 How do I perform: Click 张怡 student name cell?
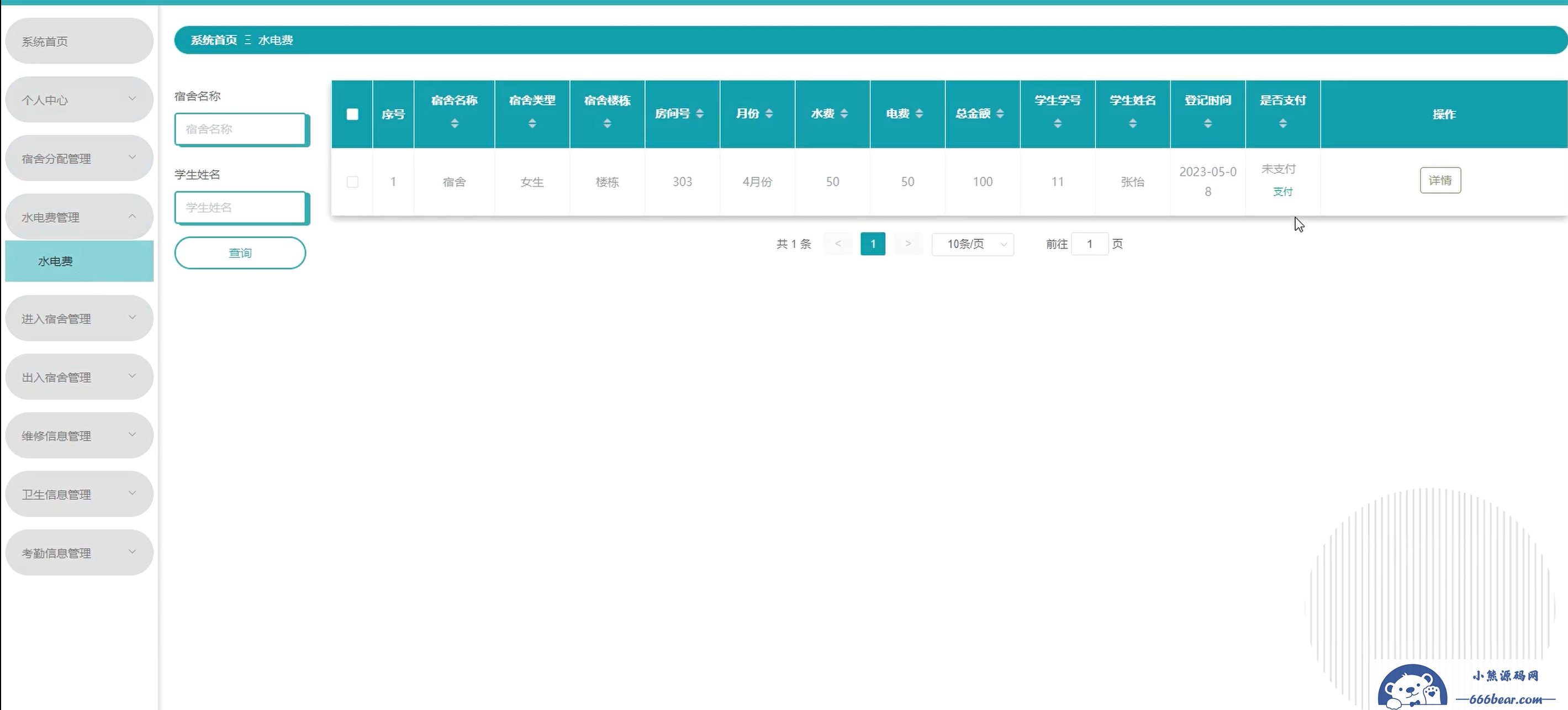pyautogui.click(x=1132, y=181)
